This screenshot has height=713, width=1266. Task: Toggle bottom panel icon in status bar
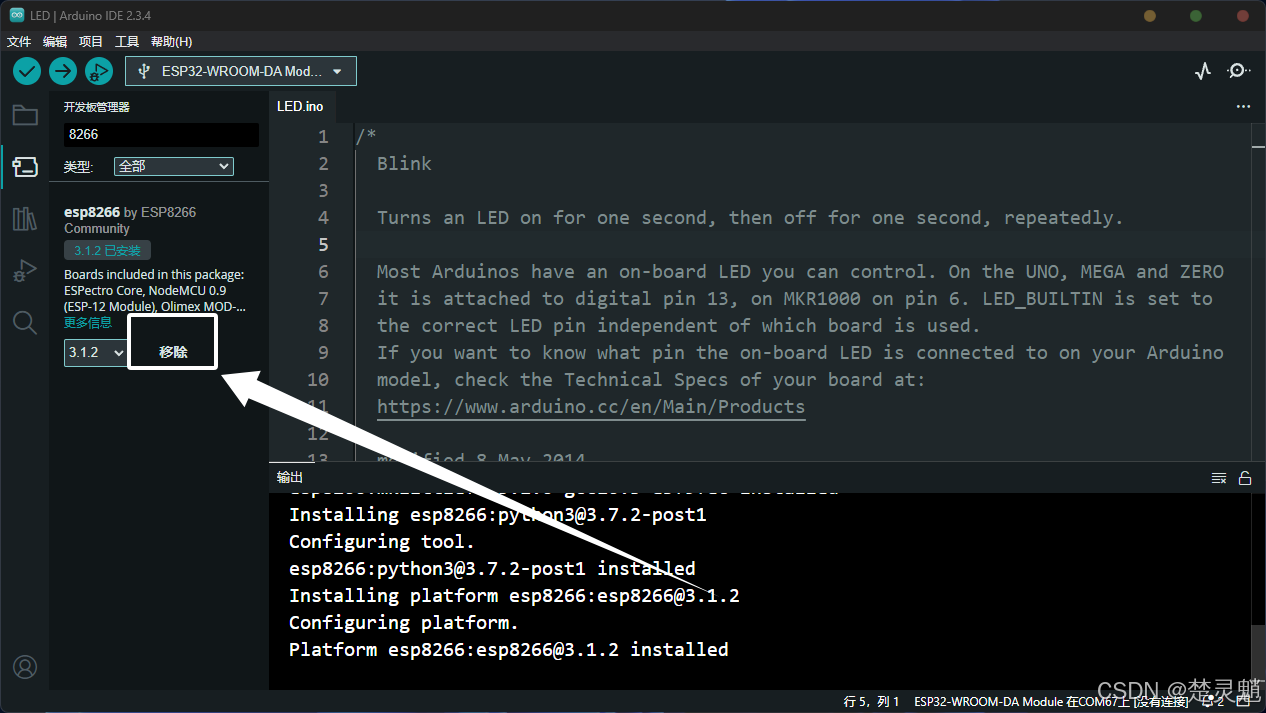pyautogui.click(x=1243, y=701)
